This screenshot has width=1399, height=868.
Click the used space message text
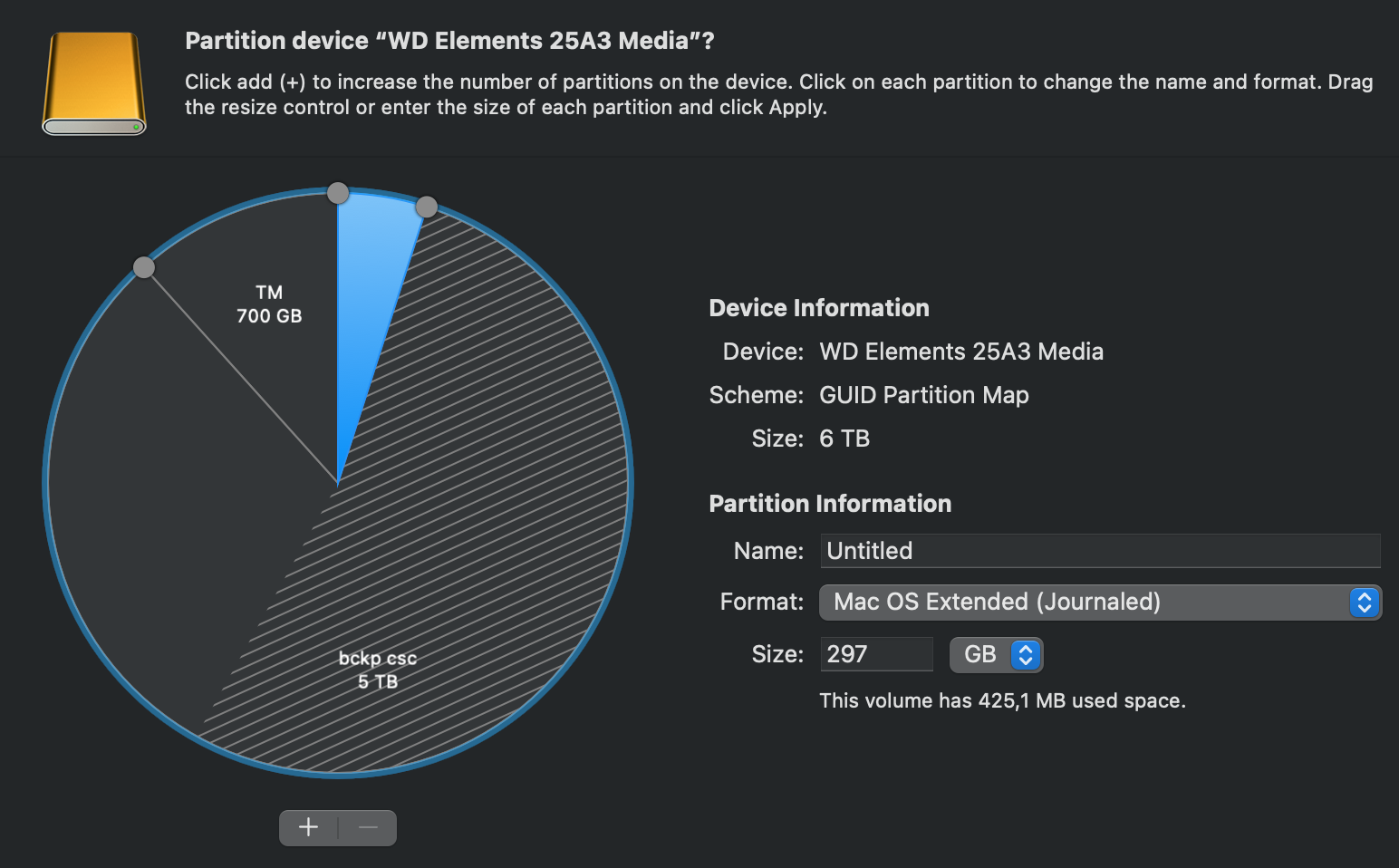(x=1002, y=699)
